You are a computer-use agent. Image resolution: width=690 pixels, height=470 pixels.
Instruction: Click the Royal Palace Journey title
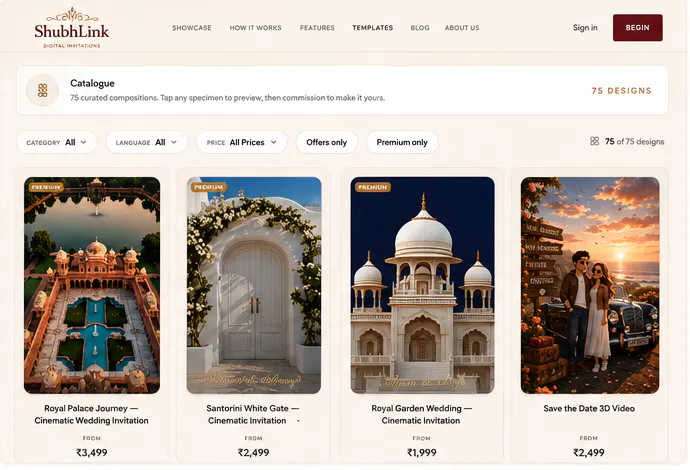click(x=92, y=415)
